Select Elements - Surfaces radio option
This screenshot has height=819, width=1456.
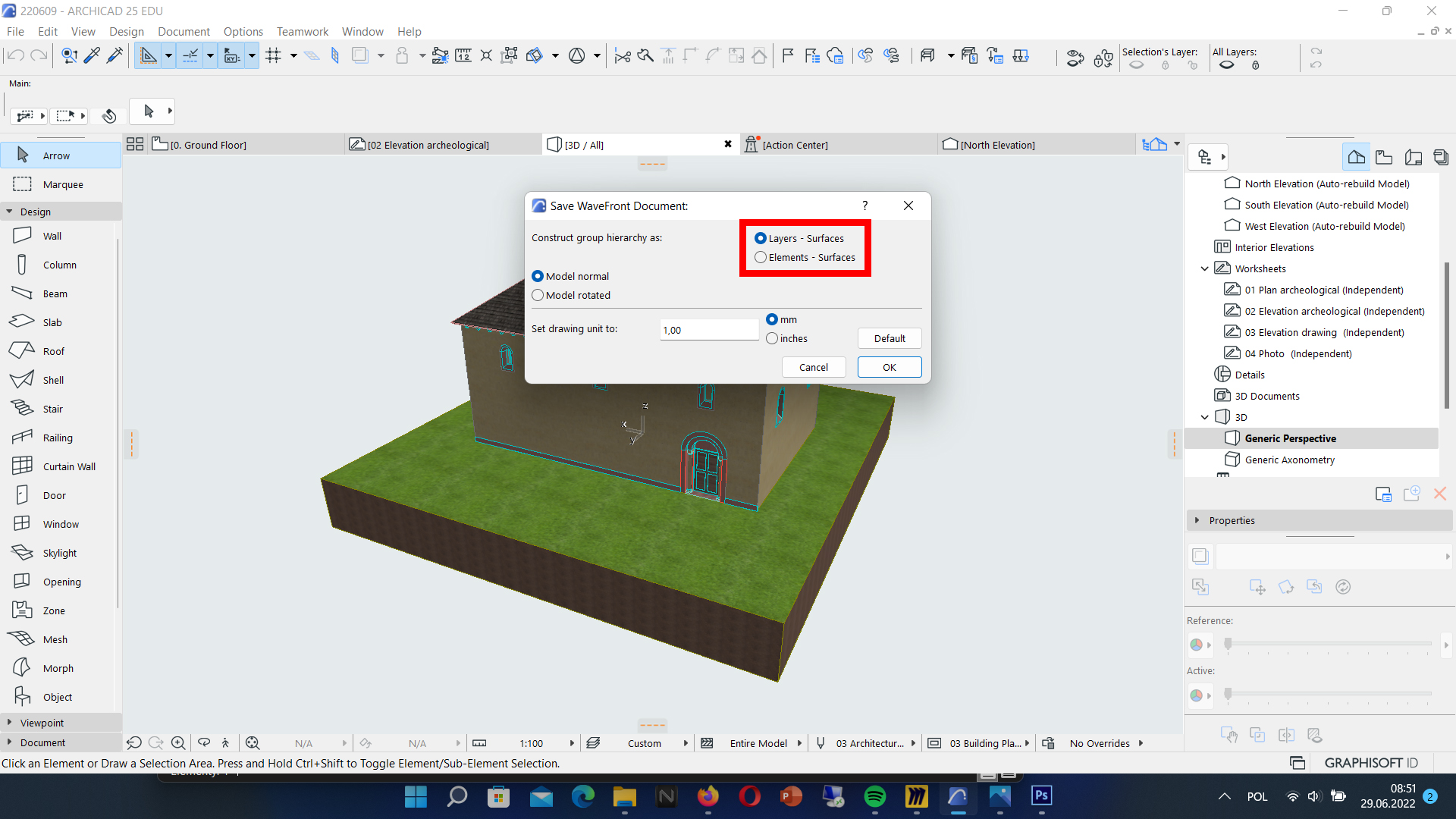tap(805, 257)
